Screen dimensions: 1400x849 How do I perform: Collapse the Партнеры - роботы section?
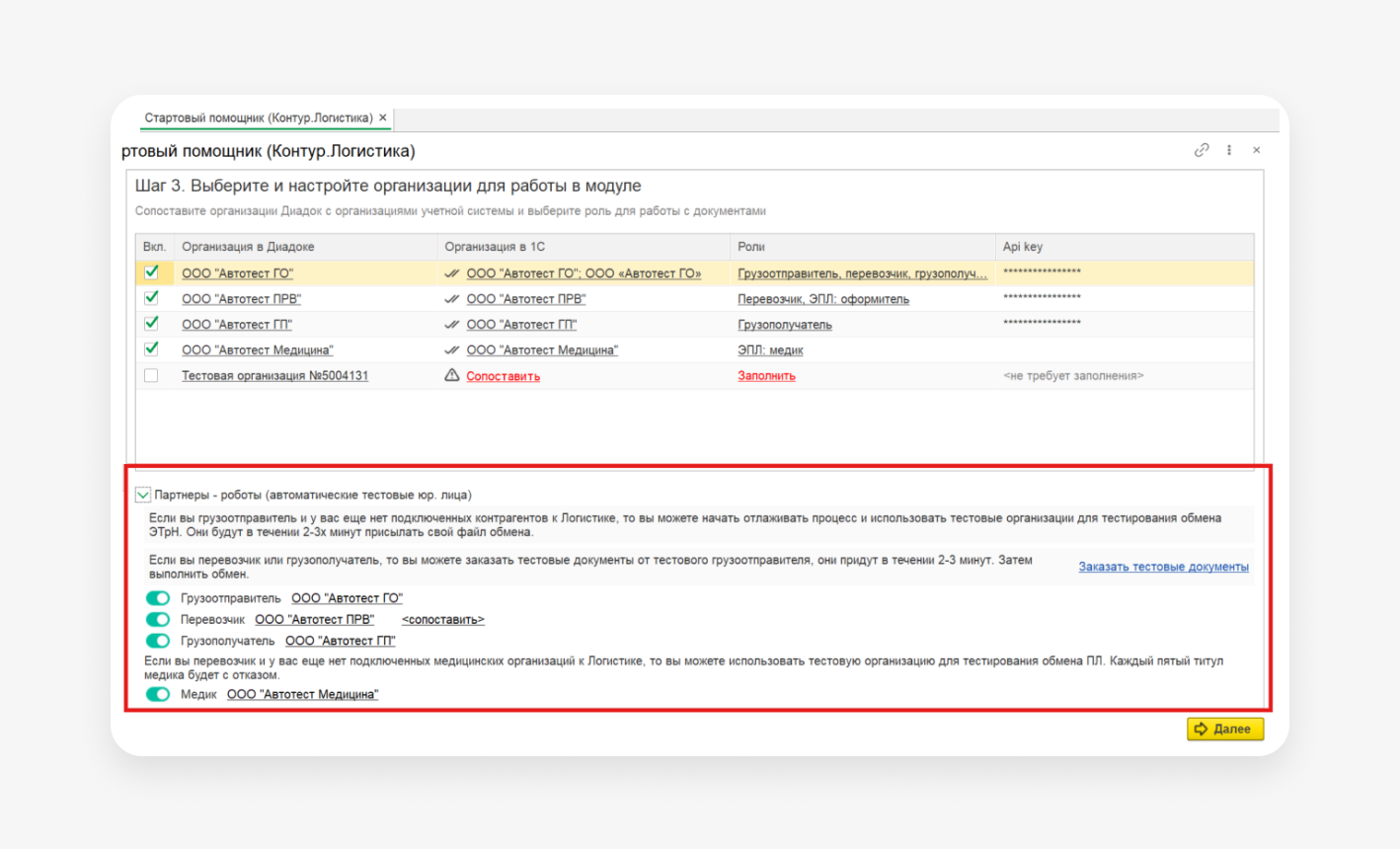[143, 495]
